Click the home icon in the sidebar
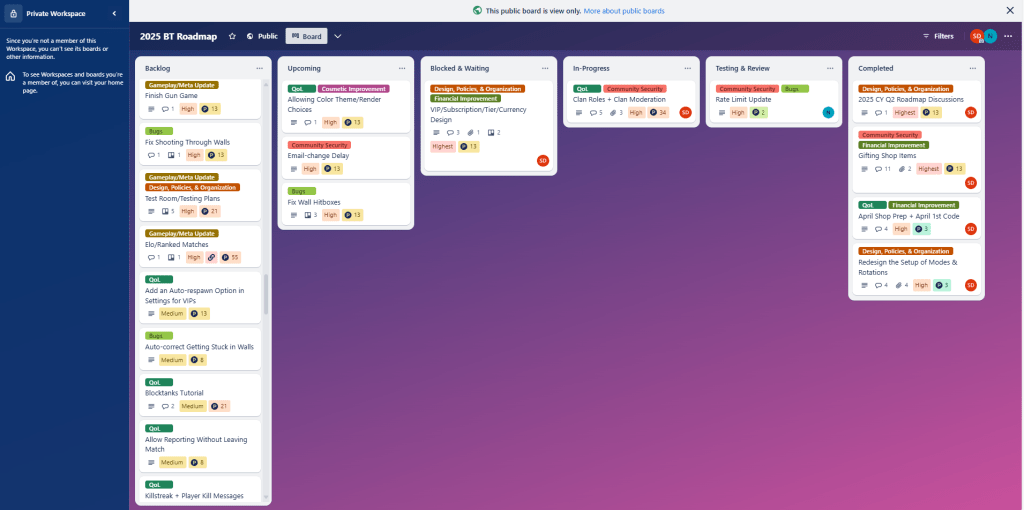The image size is (1024, 510). click(10, 77)
